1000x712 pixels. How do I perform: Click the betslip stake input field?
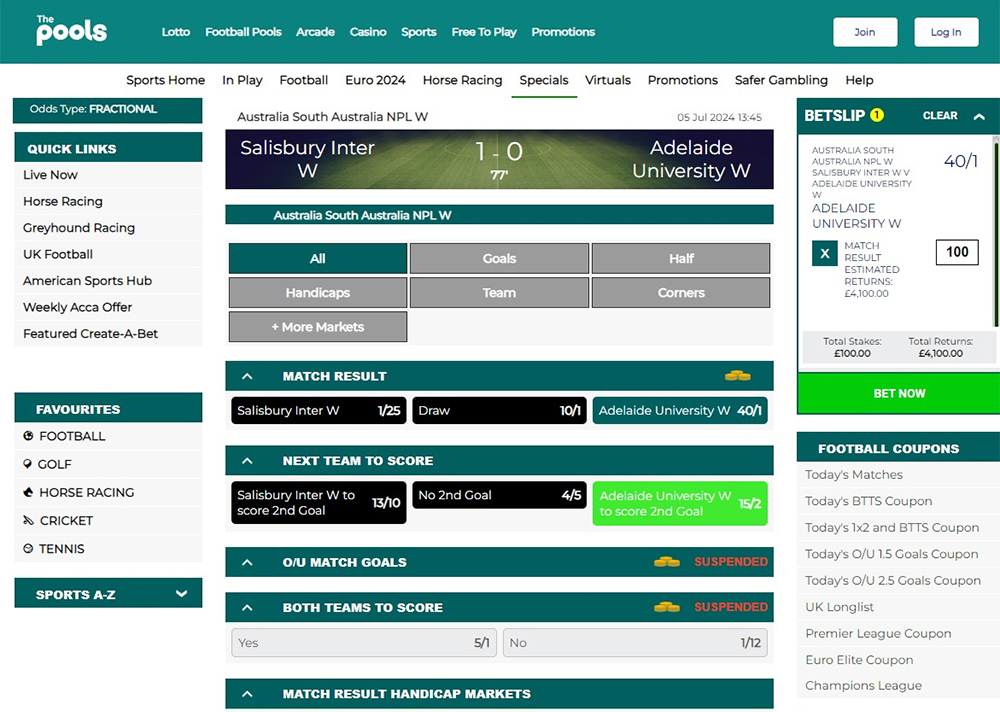(957, 252)
